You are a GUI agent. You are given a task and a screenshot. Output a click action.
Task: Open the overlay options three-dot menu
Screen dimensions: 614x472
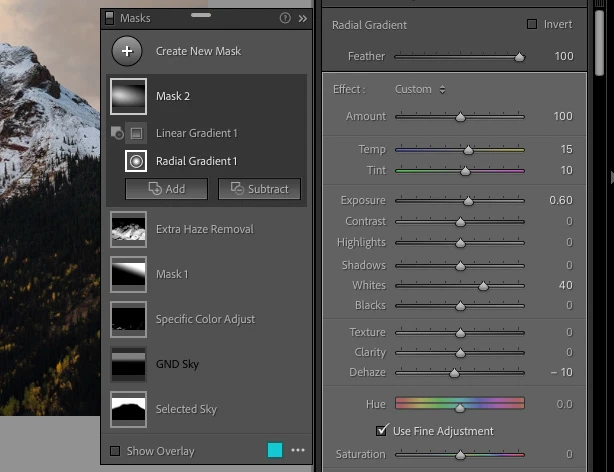tap(298, 450)
